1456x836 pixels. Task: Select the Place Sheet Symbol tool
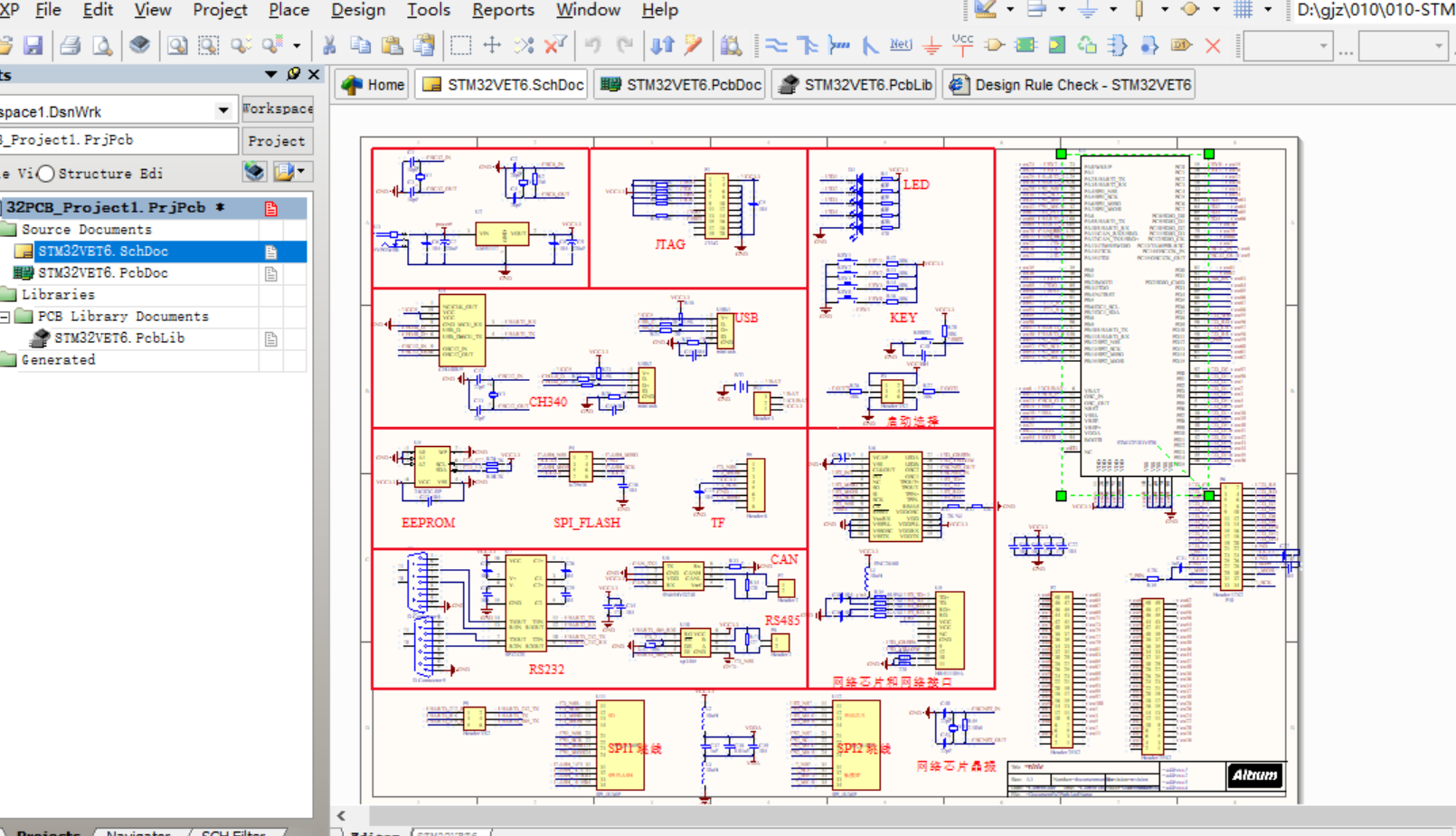click(1026, 45)
